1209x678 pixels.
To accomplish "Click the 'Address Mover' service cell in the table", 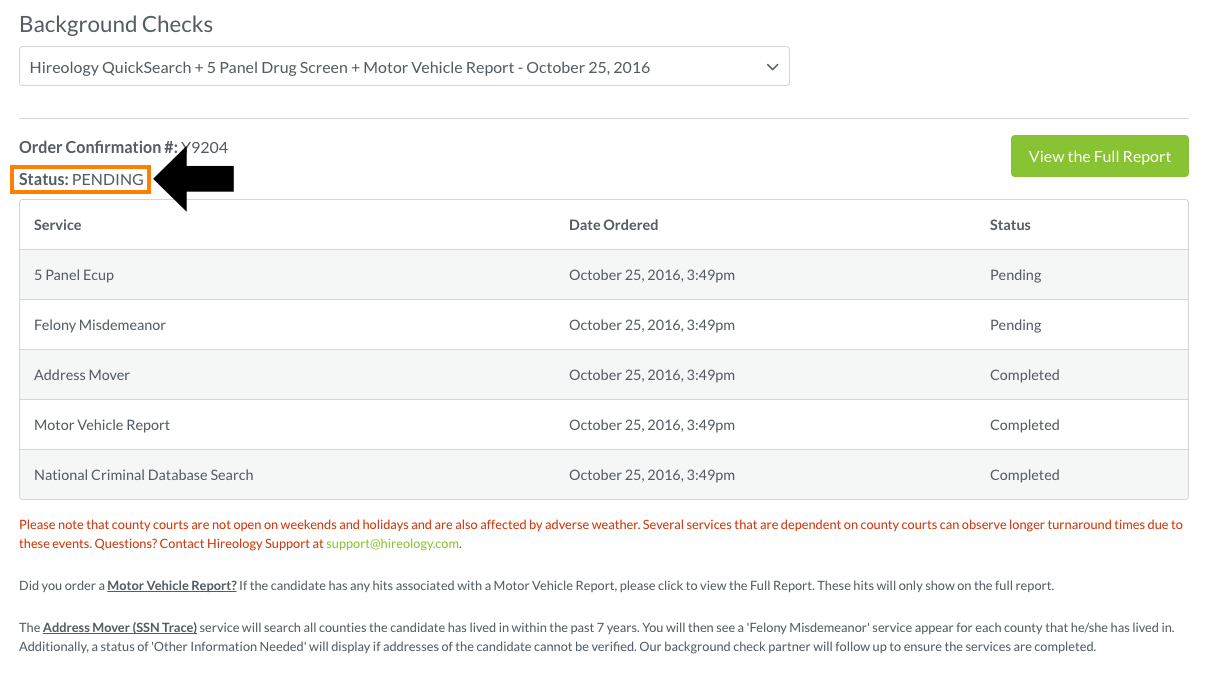I will [82, 375].
